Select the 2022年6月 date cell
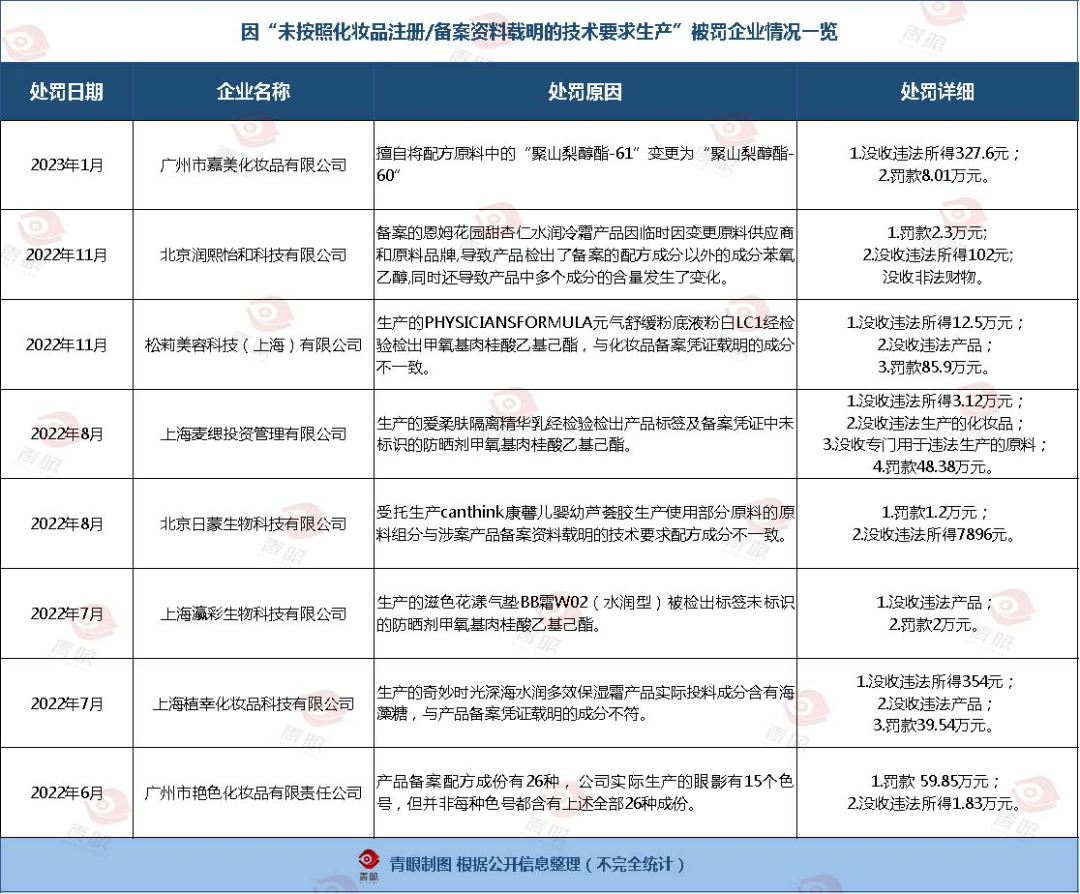Image resolution: width=1080 pixels, height=894 pixels. click(x=66, y=792)
